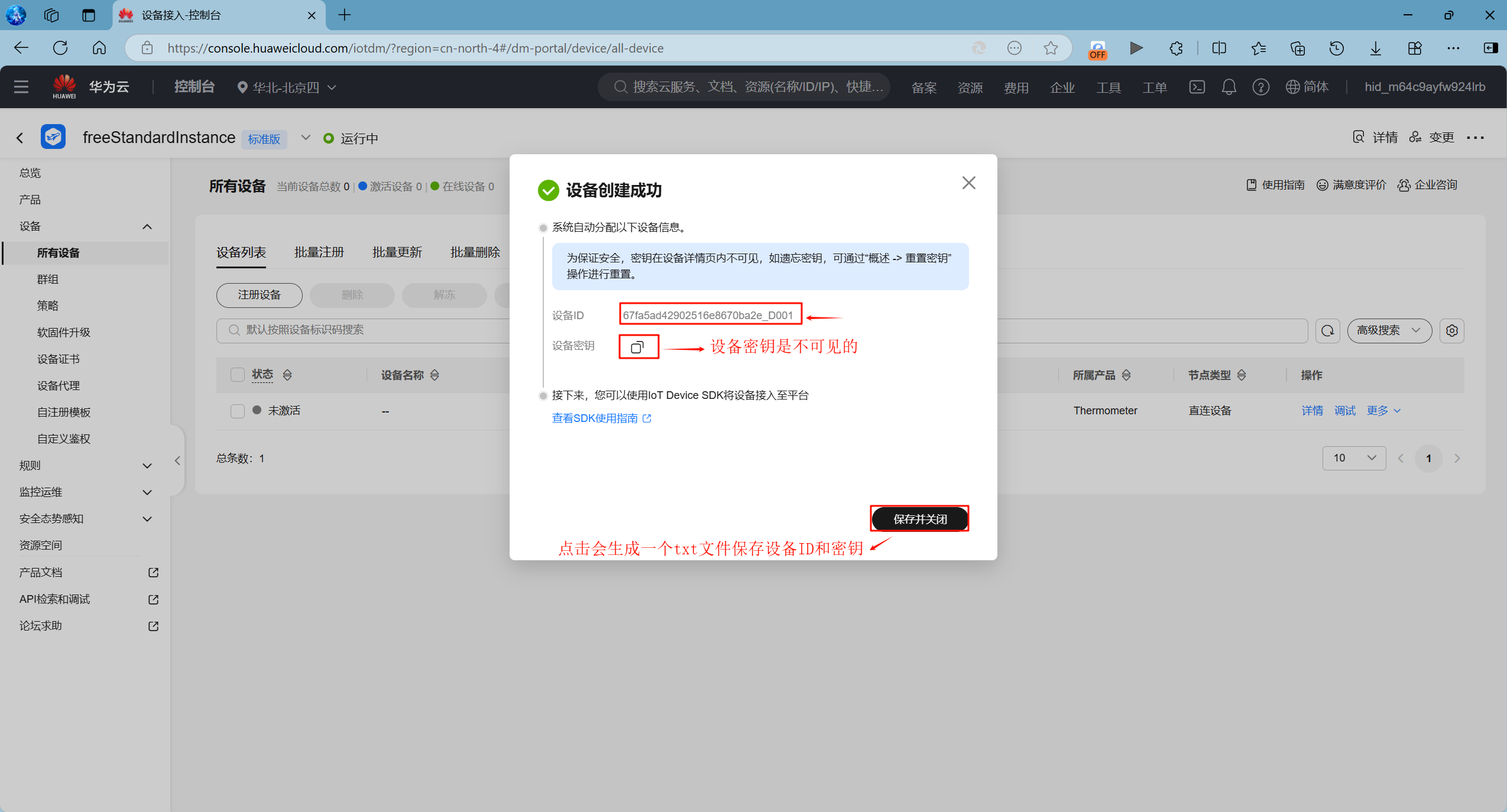
Task: Open the notifications bell icon
Action: [1229, 87]
